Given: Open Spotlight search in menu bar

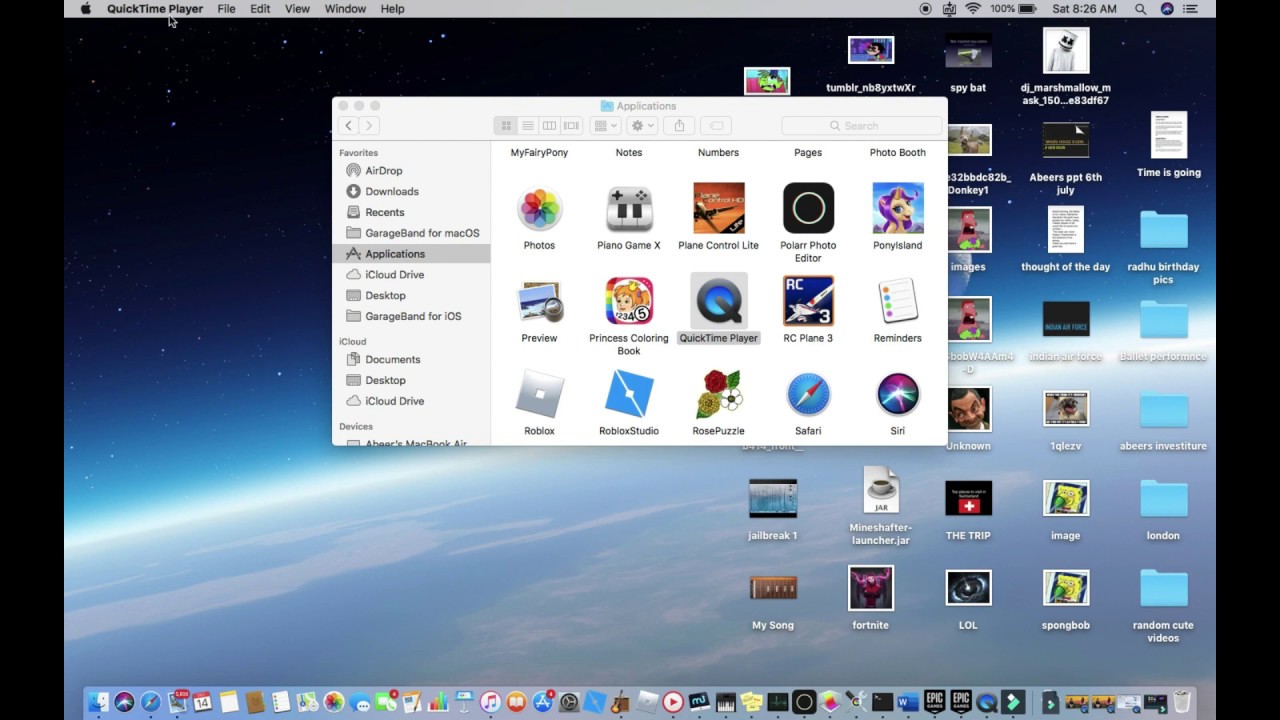Looking at the screenshot, I should 1140,9.
